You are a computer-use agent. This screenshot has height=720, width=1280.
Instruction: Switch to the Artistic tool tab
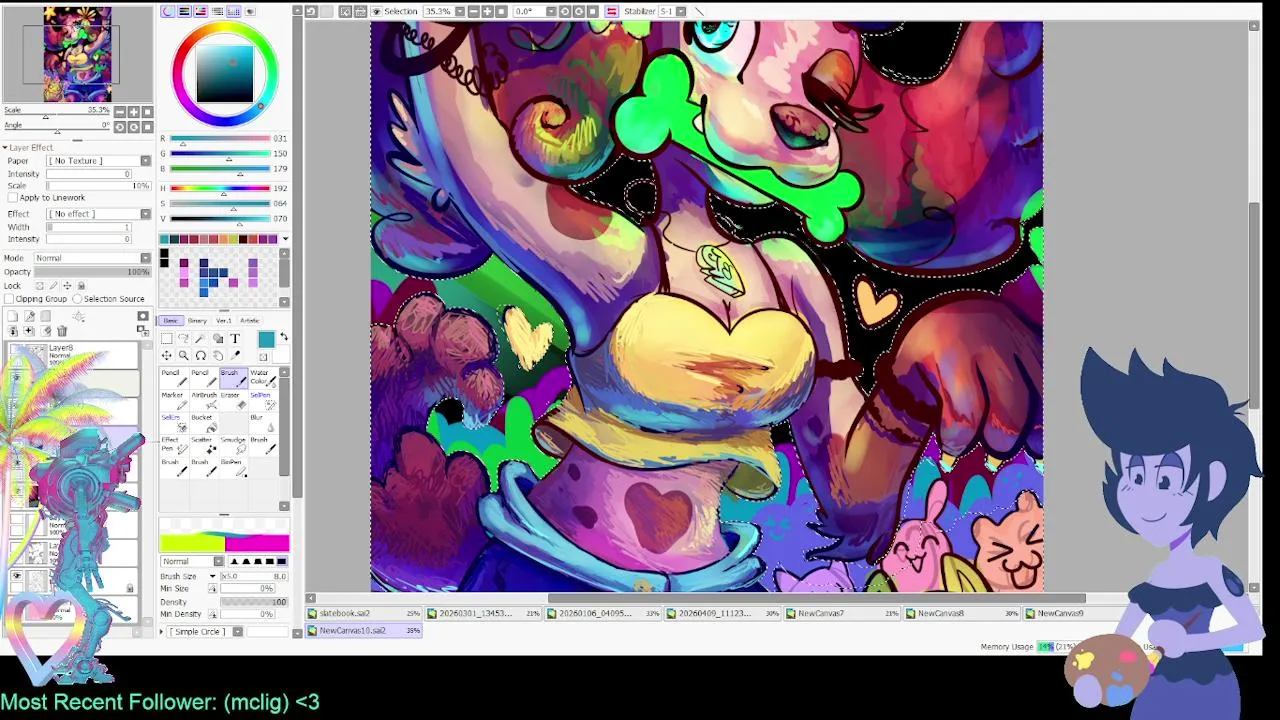click(250, 321)
